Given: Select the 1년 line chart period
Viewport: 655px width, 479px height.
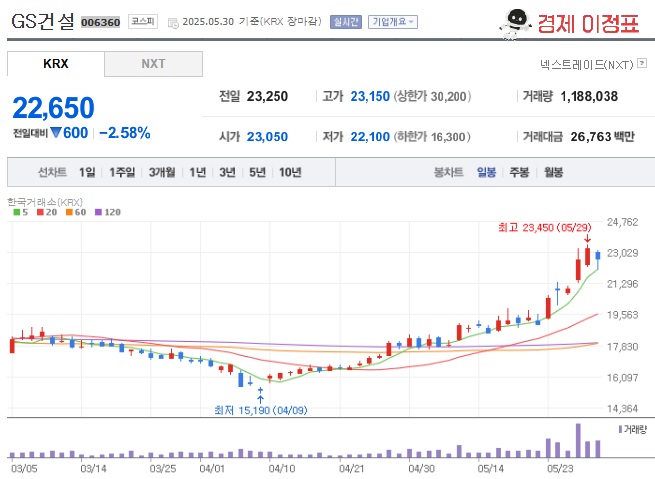Looking at the screenshot, I should click(198, 172).
